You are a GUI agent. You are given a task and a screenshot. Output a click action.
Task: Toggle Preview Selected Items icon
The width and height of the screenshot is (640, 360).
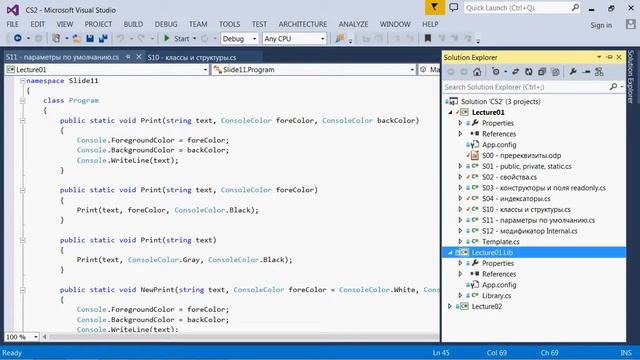(587, 72)
